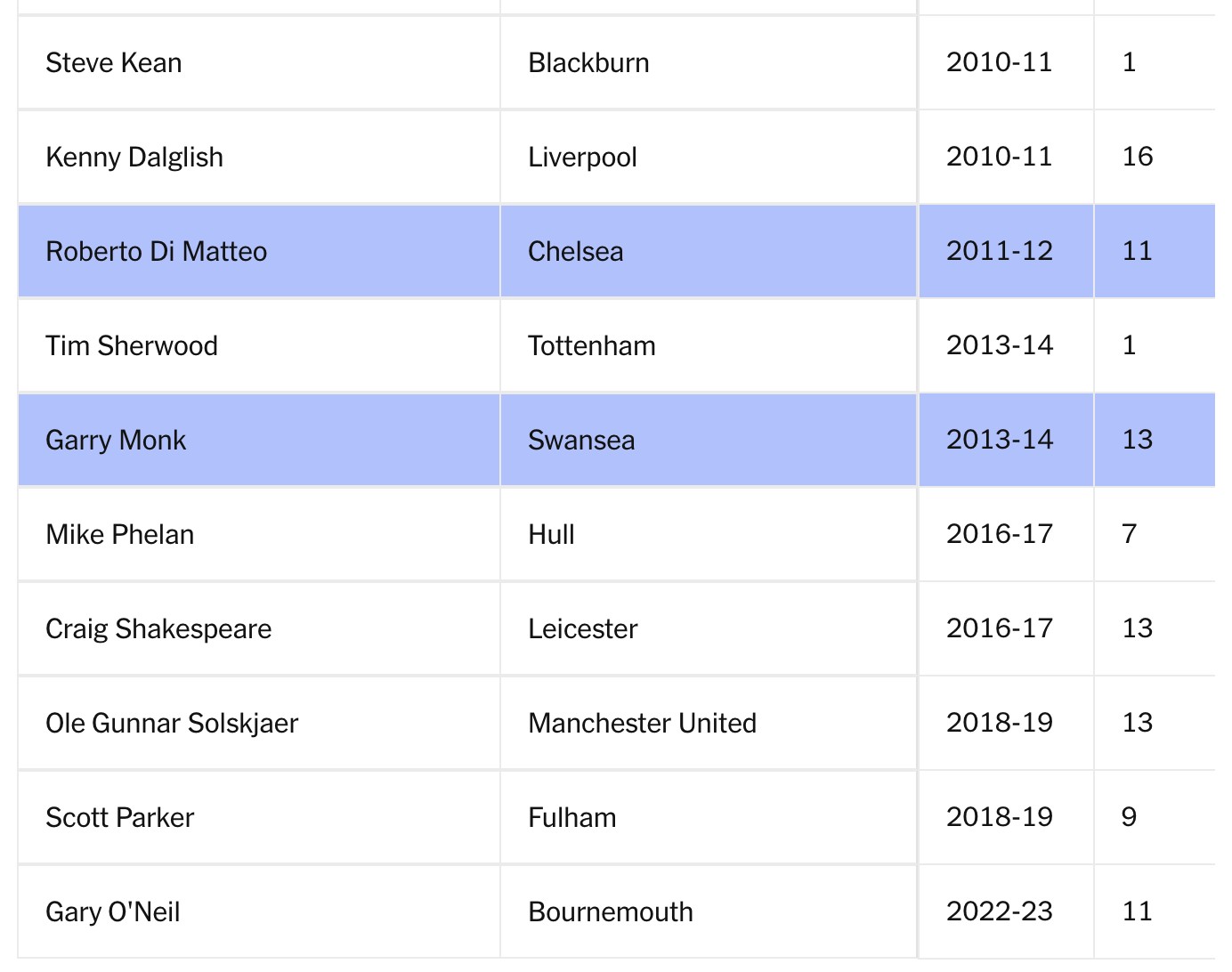This screenshot has width=1232, height=972.
Task: Click the Craig Shakespeare name cell
Action: [158, 629]
